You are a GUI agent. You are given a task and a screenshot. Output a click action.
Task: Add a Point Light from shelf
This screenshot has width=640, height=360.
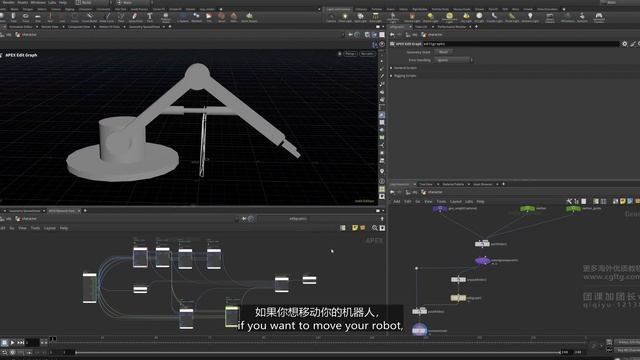[x=345, y=17]
